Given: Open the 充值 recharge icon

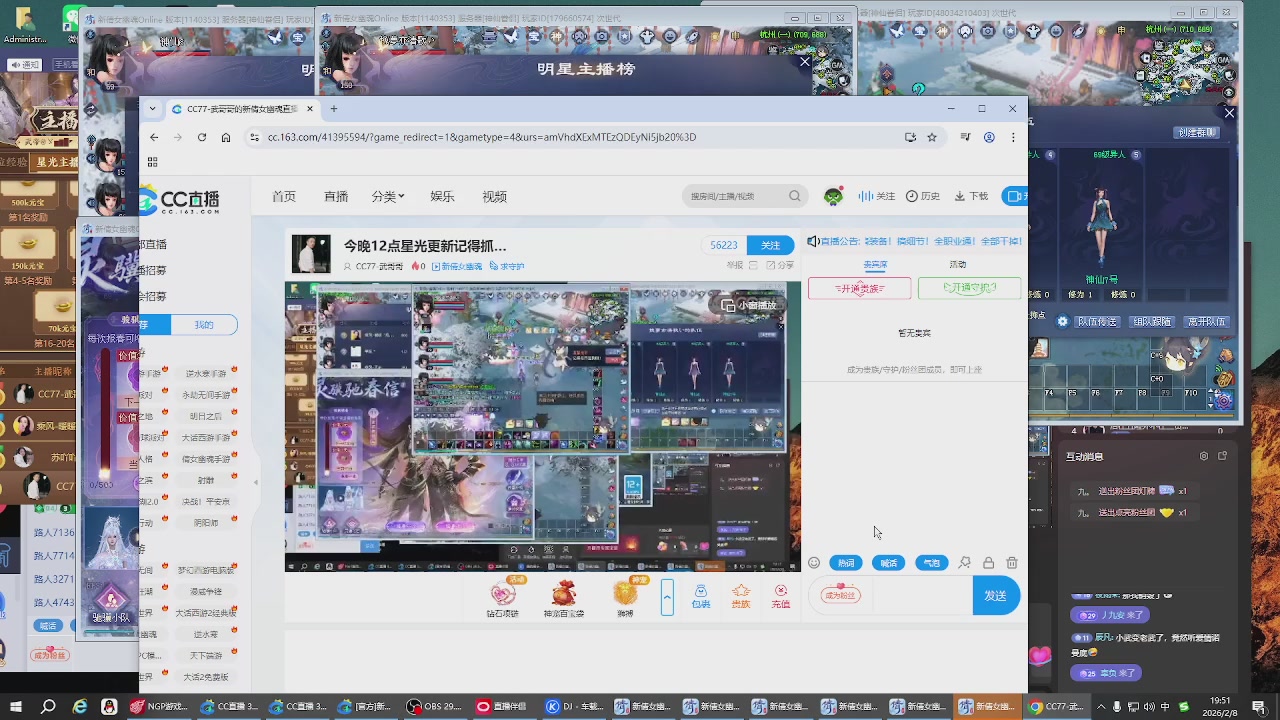Looking at the screenshot, I should (x=781, y=596).
